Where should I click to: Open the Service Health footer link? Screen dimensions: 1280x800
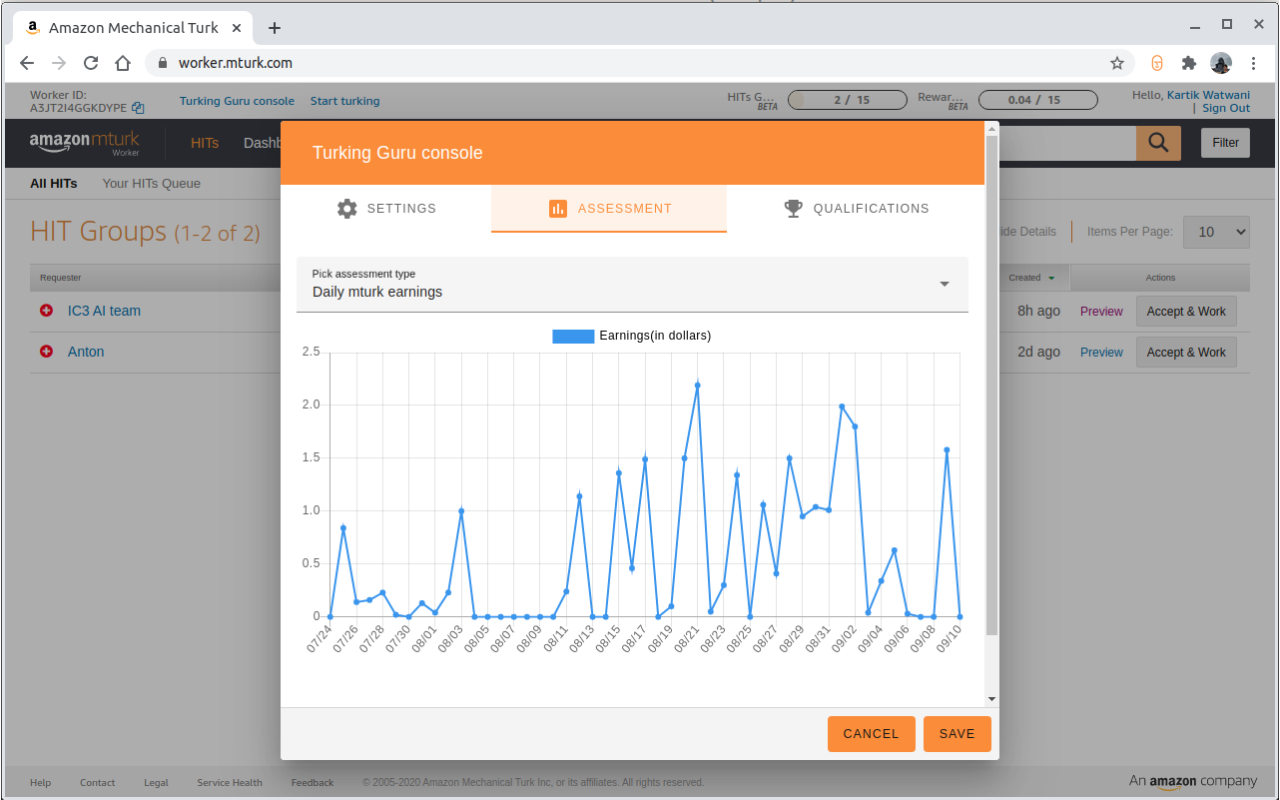tap(229, 783)
